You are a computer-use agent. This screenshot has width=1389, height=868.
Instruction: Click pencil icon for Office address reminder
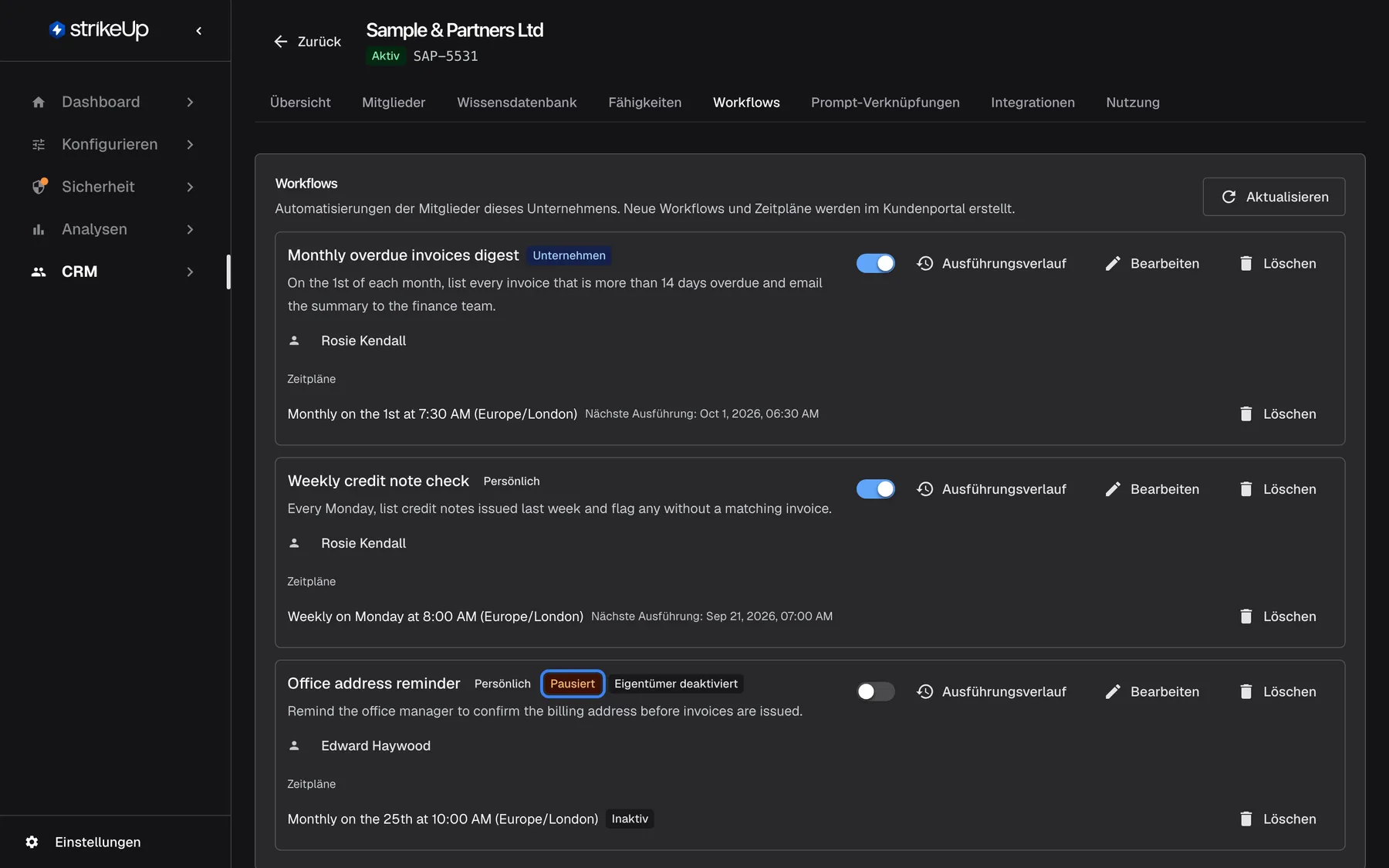coord(1113,691)
